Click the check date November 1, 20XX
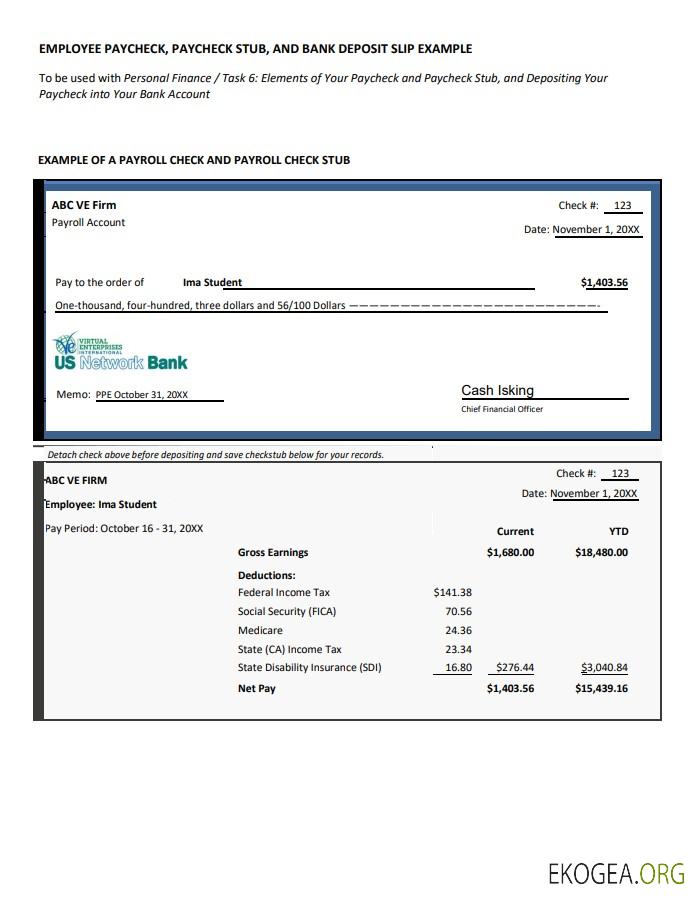This screenshot has height=902, width=696. (596, 230)
